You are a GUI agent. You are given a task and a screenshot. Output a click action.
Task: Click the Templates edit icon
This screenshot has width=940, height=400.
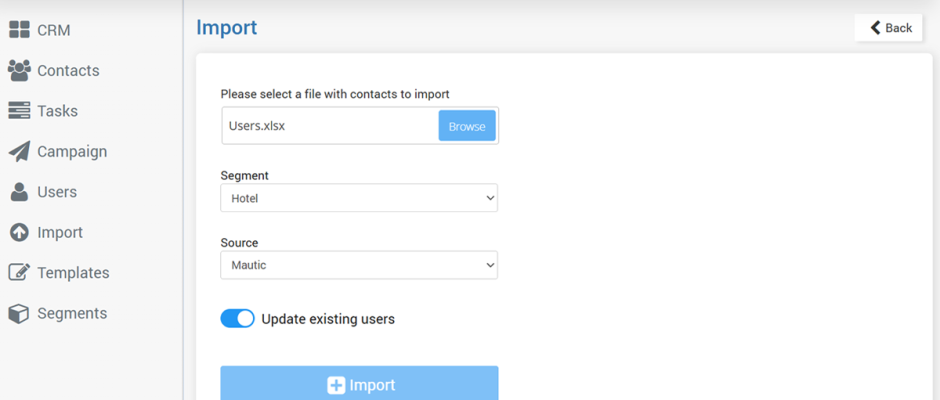pyautogui.click(x=19, y=273)
